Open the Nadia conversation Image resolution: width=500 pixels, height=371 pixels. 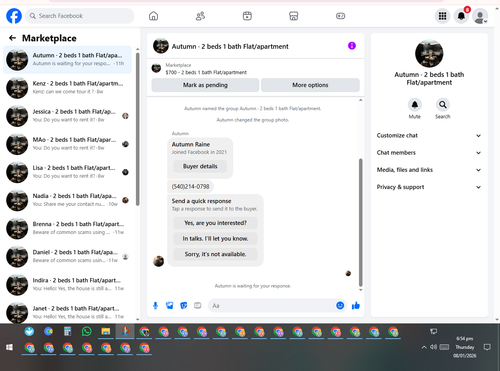click(68, 200)
